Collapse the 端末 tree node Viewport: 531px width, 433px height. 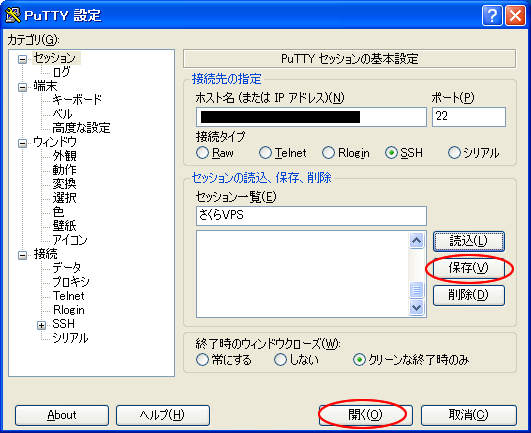pyautogui.click(x=22, y=87)
